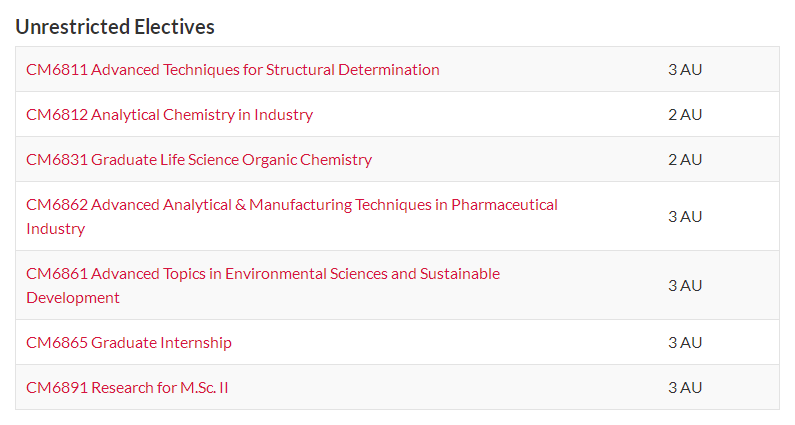Click the 3 AU value in the CM6862 row
This screenshot has height=425, width=795.
(x=685, y=217)
